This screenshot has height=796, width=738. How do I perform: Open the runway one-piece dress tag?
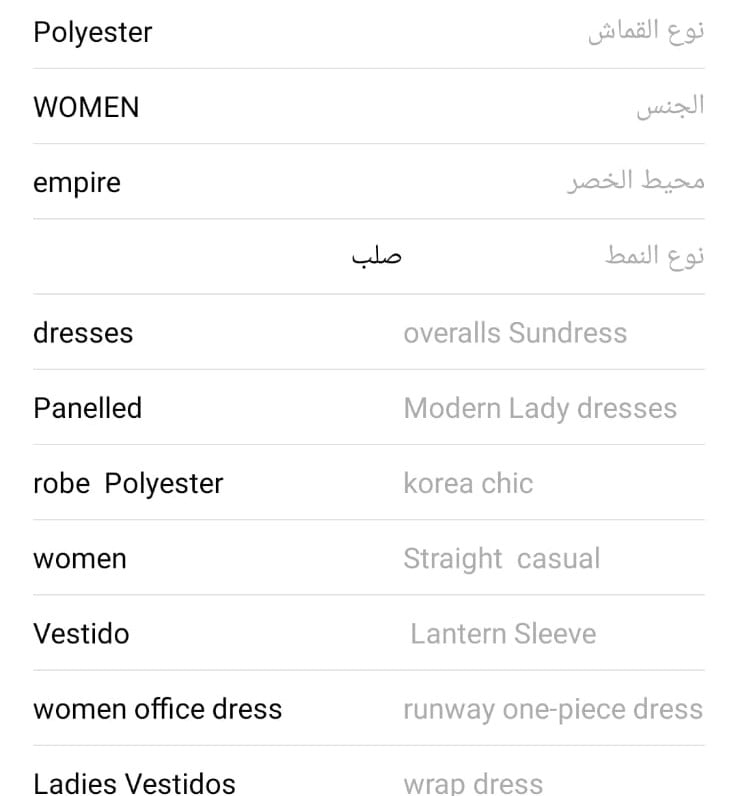(x=552, y=709)
